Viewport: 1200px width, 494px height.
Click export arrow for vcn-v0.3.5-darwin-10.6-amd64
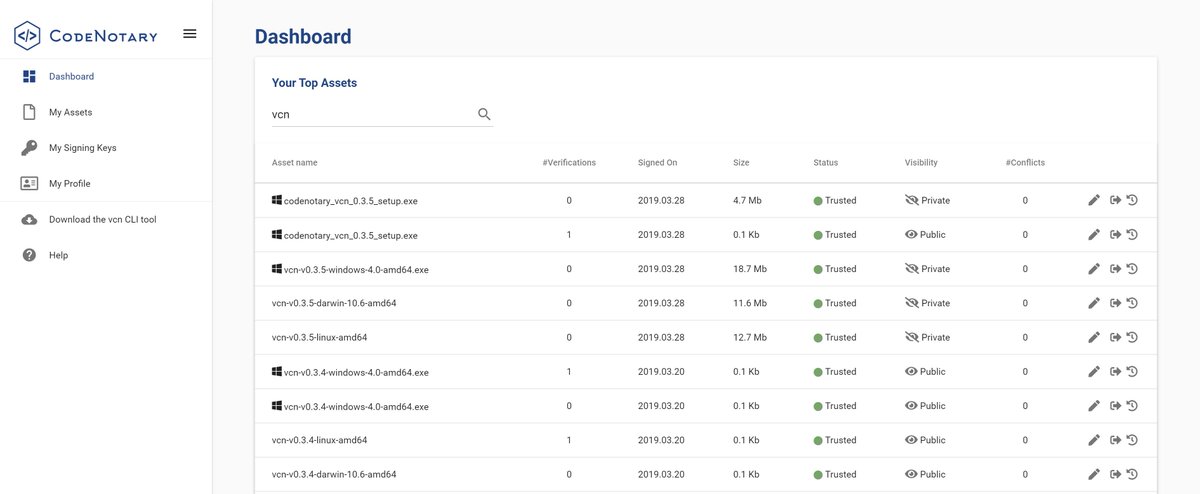[x=1115, y=303]
